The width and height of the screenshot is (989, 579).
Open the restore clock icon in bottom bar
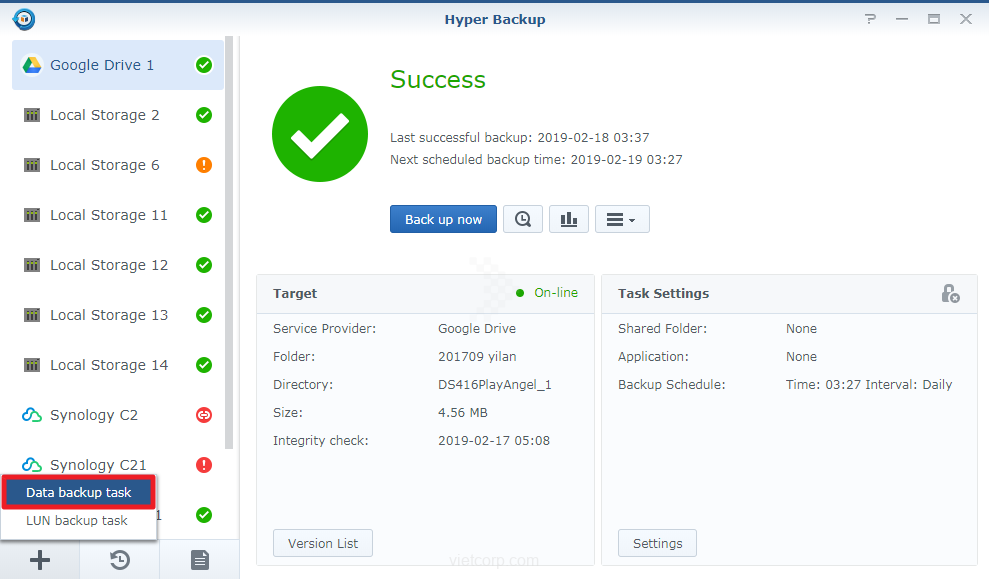coord(120,560)
